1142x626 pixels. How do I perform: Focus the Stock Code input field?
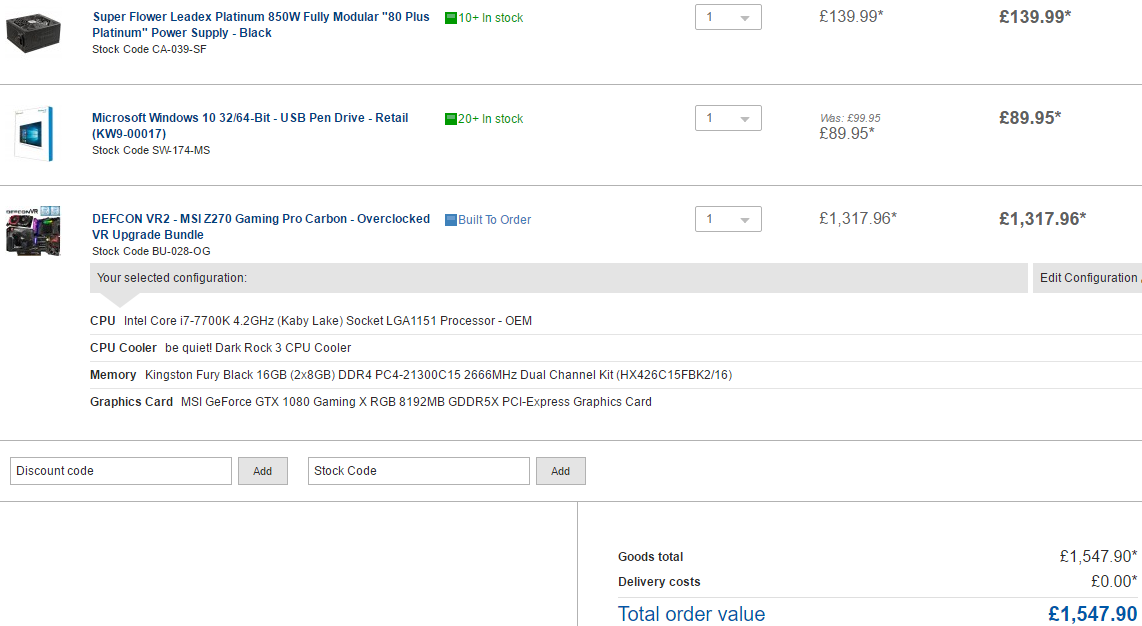click(x=419, y=471)
